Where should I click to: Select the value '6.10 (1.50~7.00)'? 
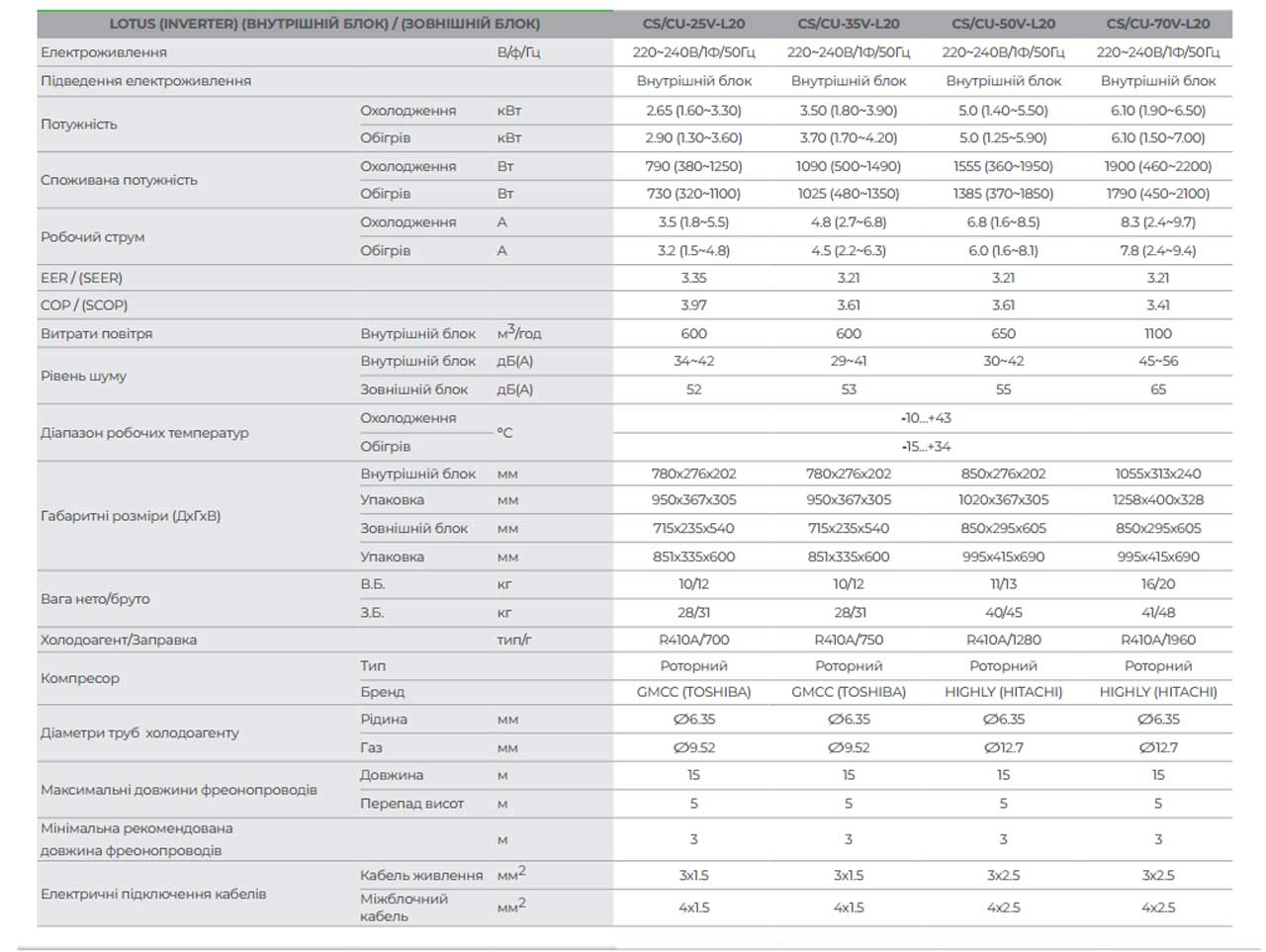(1158, 138)
